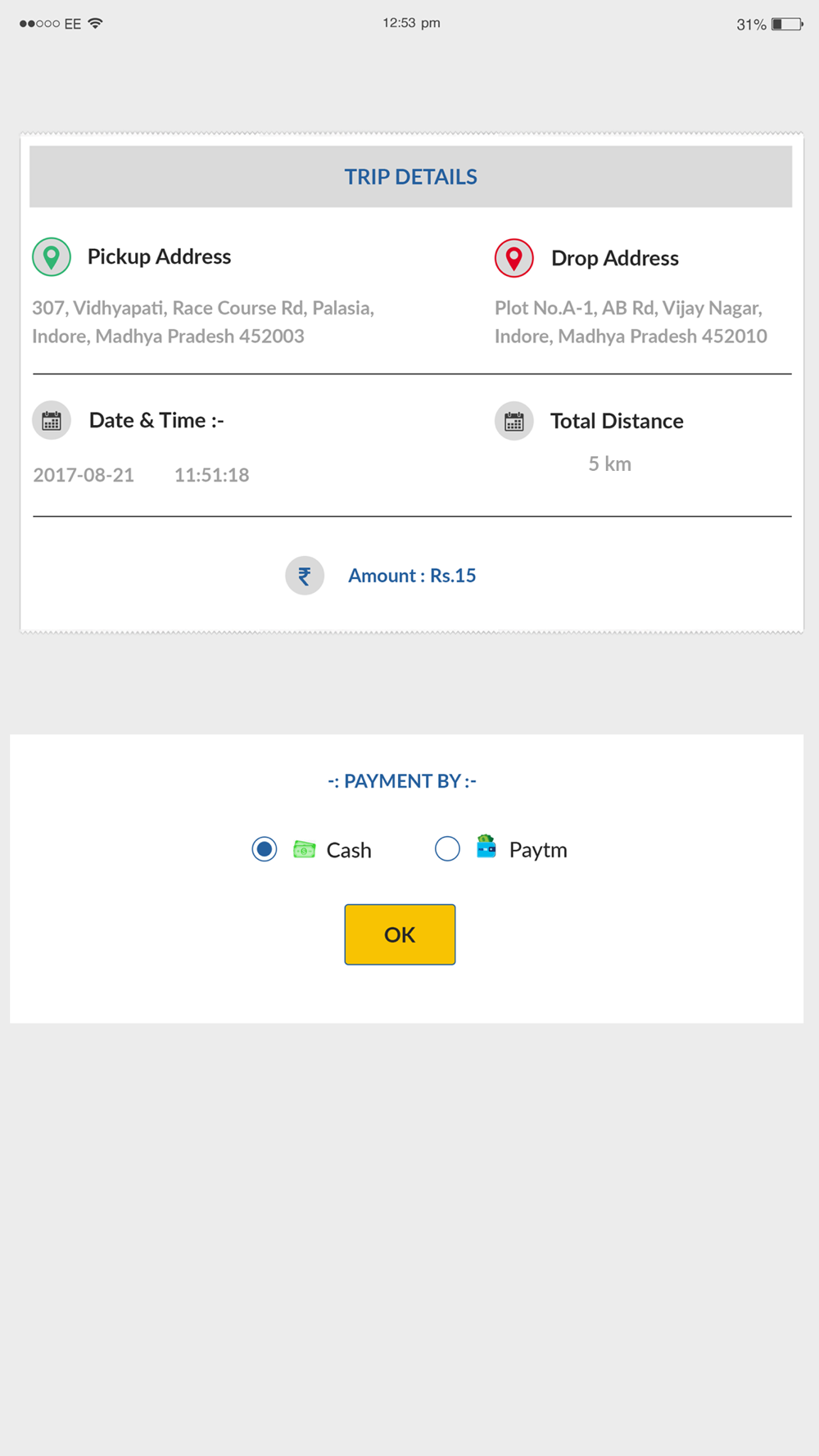
Task: Select the Paytm radio button
Action: 447,849
